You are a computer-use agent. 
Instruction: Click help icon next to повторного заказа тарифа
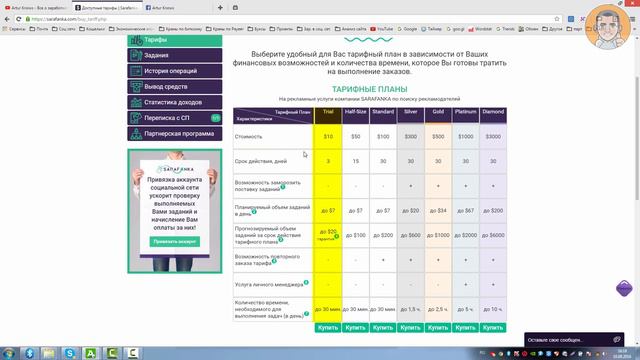[x=274, y=261]
